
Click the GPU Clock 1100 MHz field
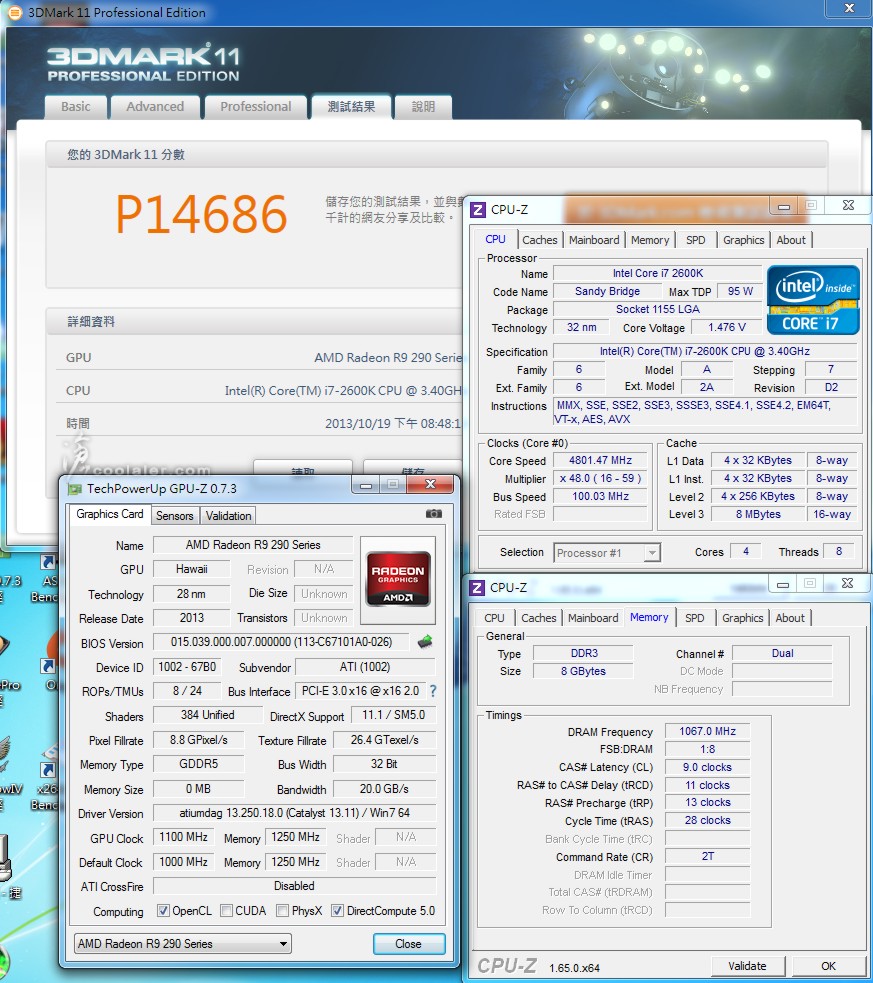[x=184, y=837]
